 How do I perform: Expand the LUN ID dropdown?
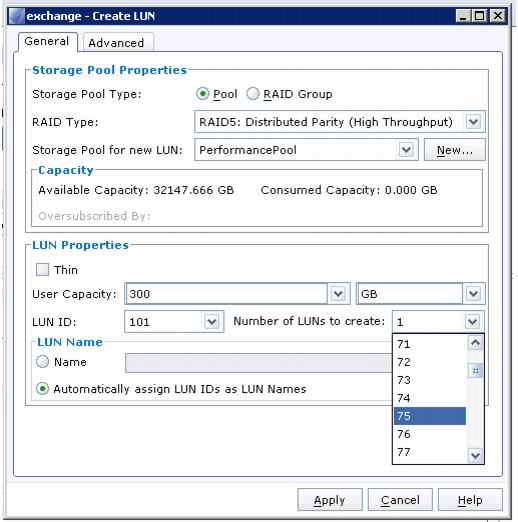[x=212, y=322]
